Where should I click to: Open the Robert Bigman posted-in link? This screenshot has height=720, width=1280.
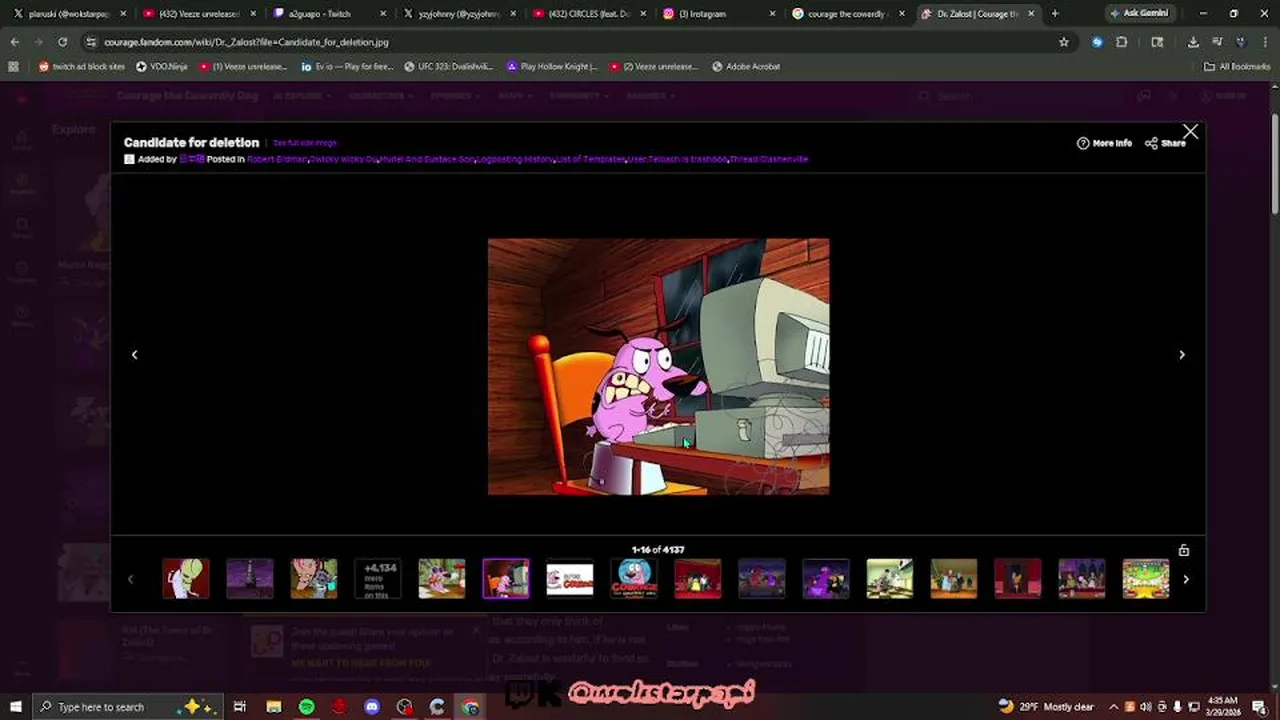click(277, 159)
